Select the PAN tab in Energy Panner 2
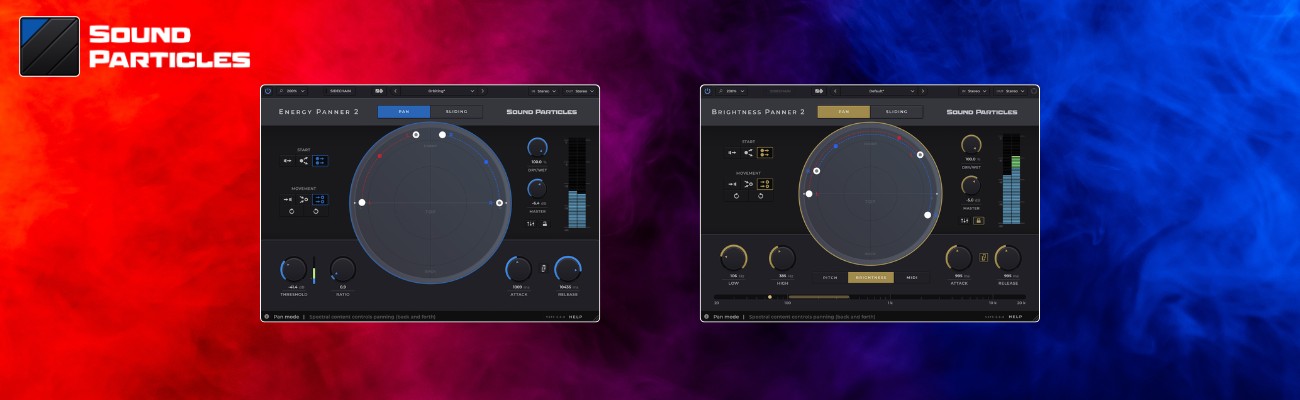 (404, 112)
